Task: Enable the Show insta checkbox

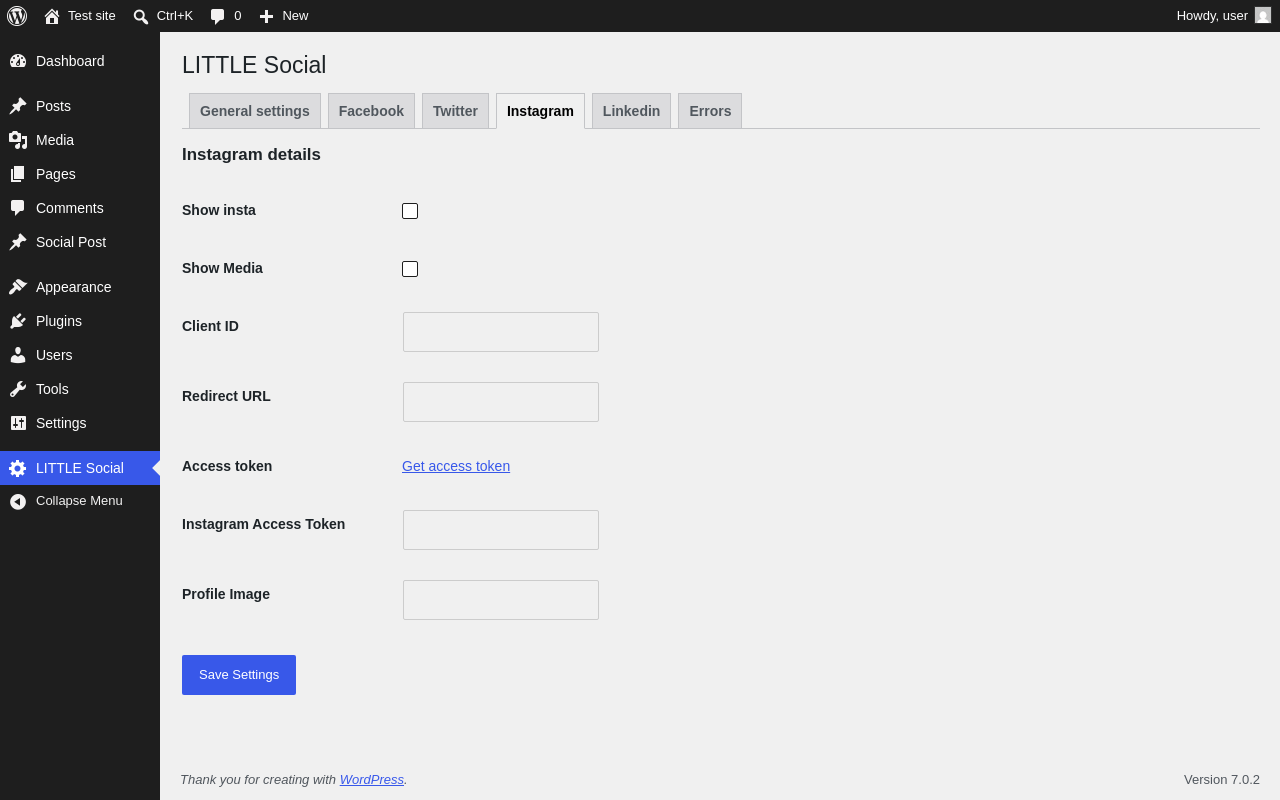Action: [410, 211]
